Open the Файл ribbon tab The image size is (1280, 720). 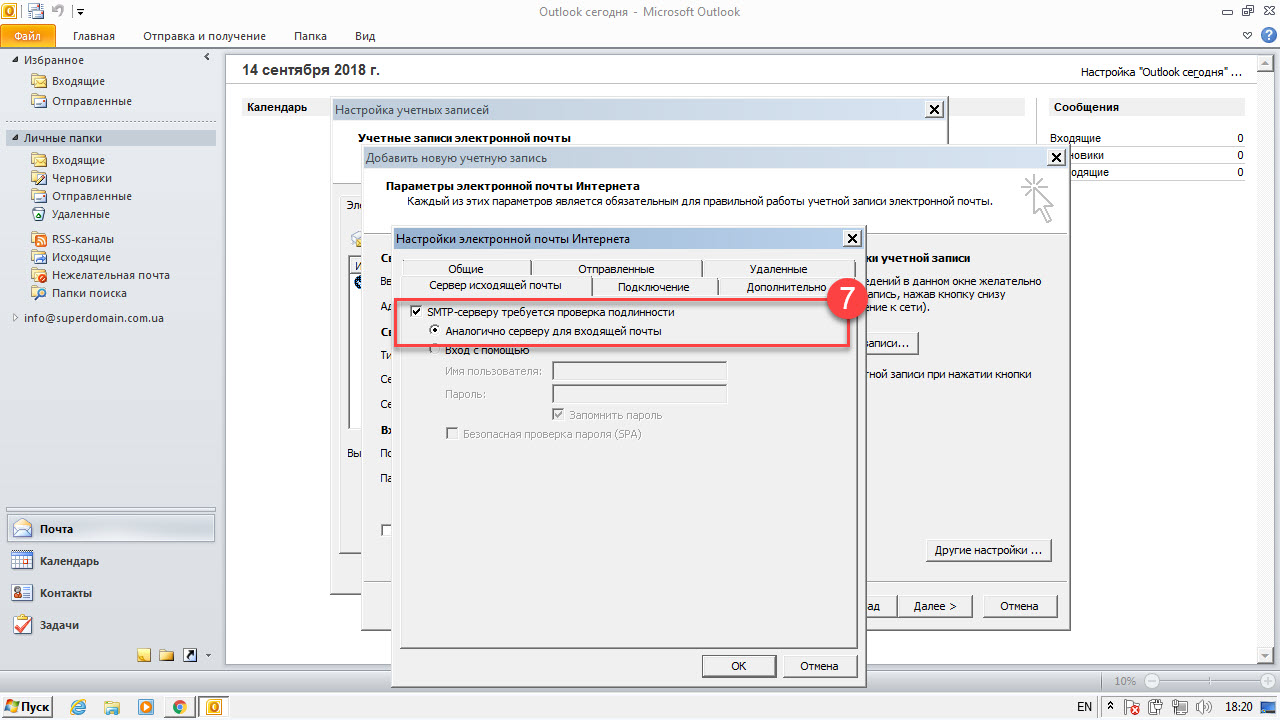[x=27, y=36]
